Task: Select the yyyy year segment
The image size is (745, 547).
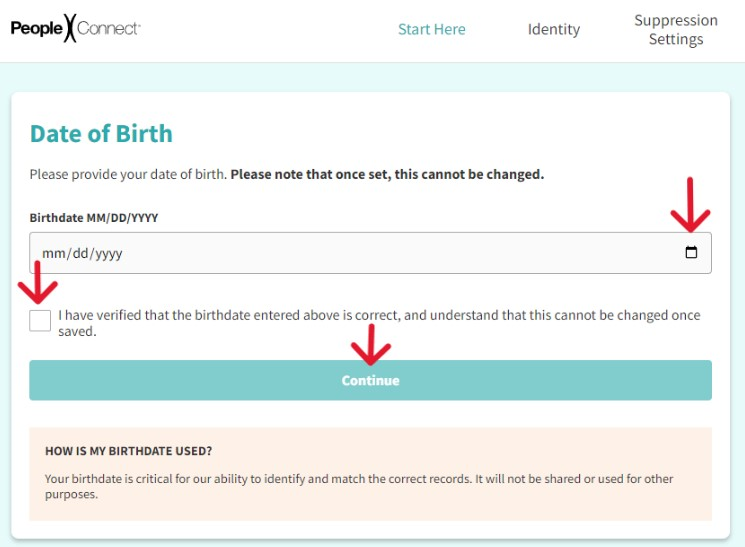Action: (109, 254)
